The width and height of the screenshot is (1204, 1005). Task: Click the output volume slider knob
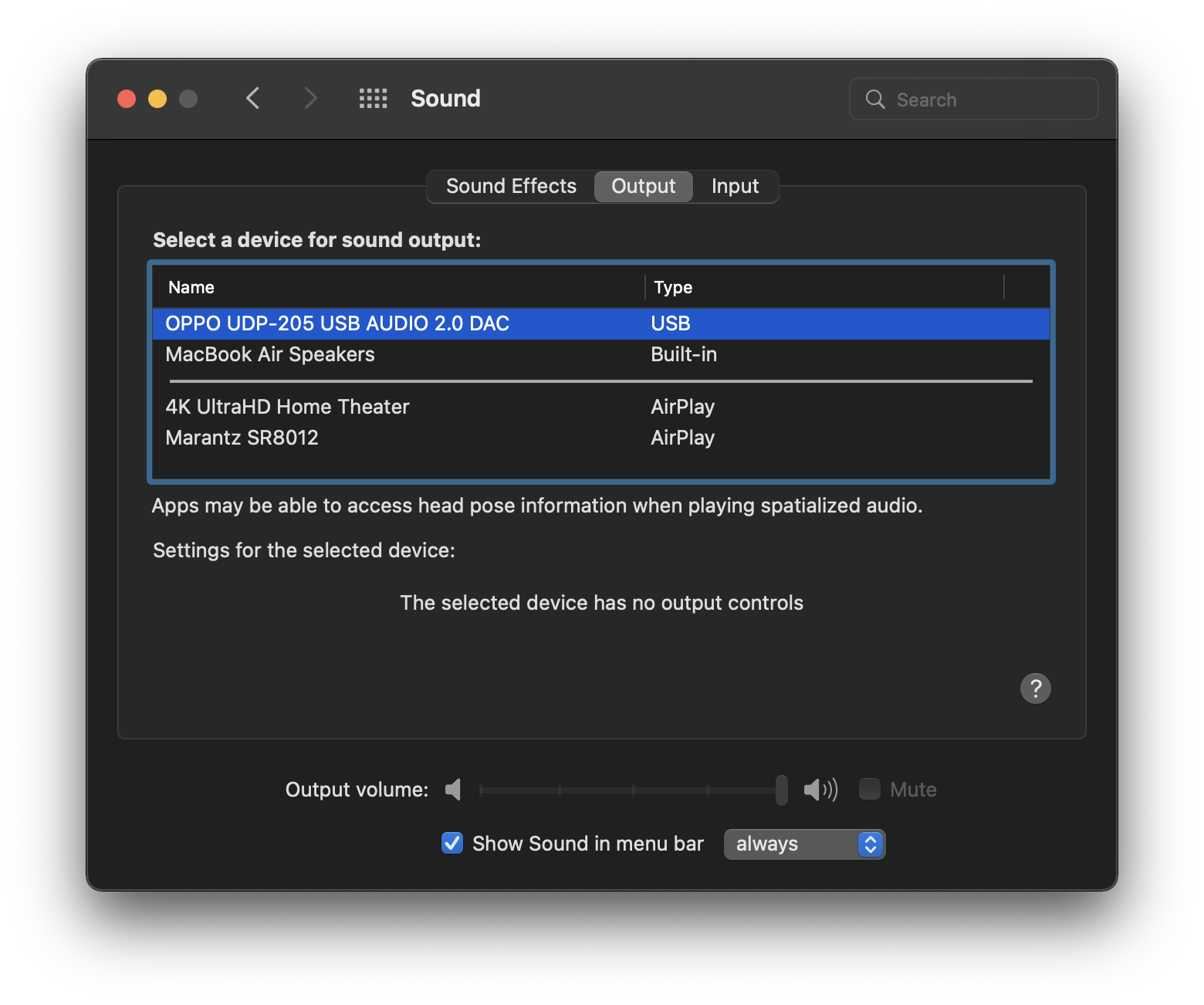click(781, 790)
